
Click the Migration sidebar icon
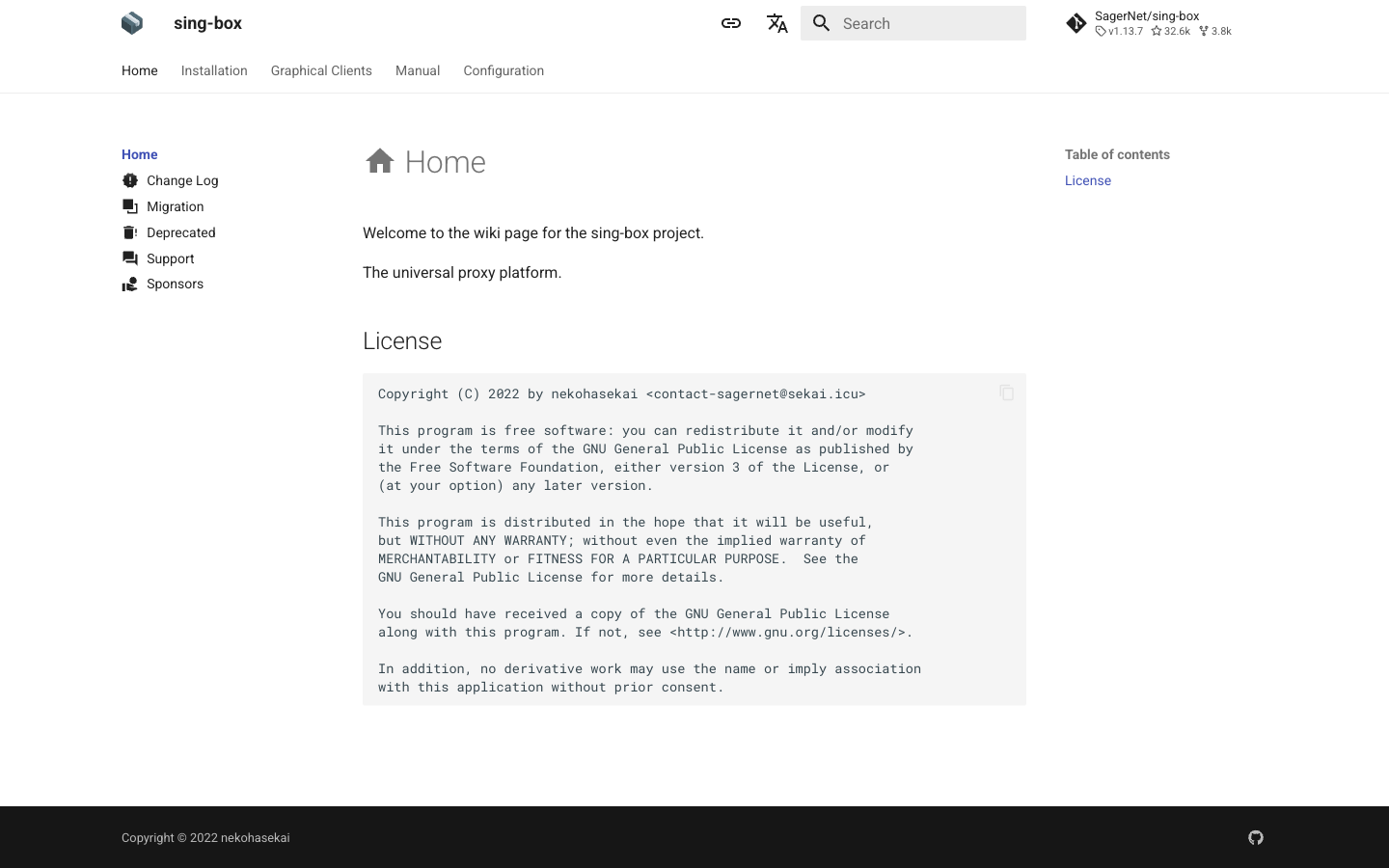click(x=130, y=206)
